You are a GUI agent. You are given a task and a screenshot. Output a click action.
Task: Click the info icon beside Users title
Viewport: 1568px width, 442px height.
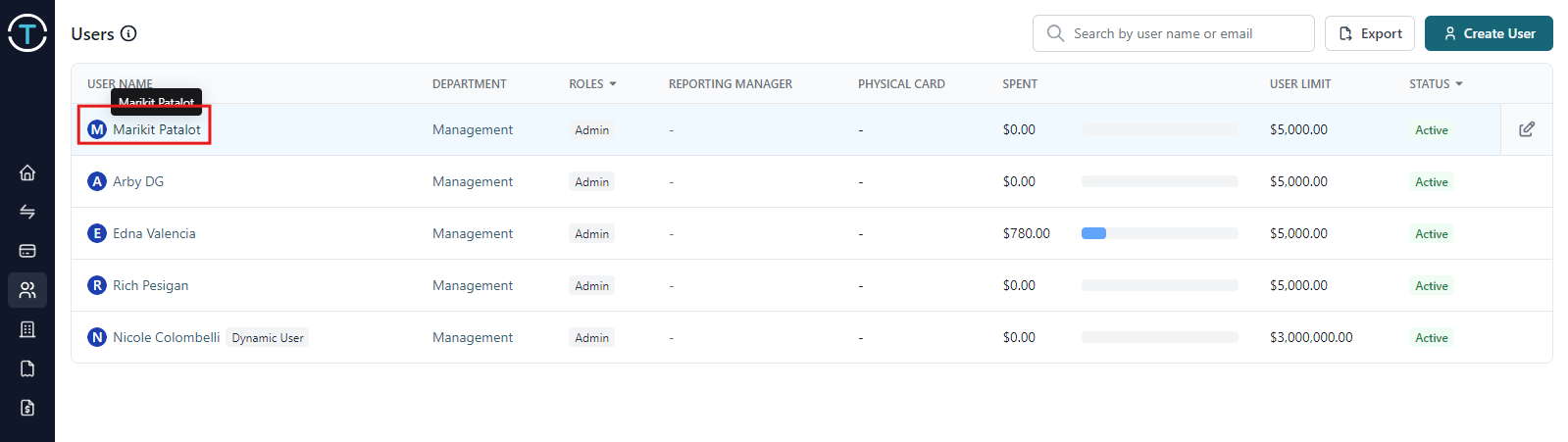[128, 33]
